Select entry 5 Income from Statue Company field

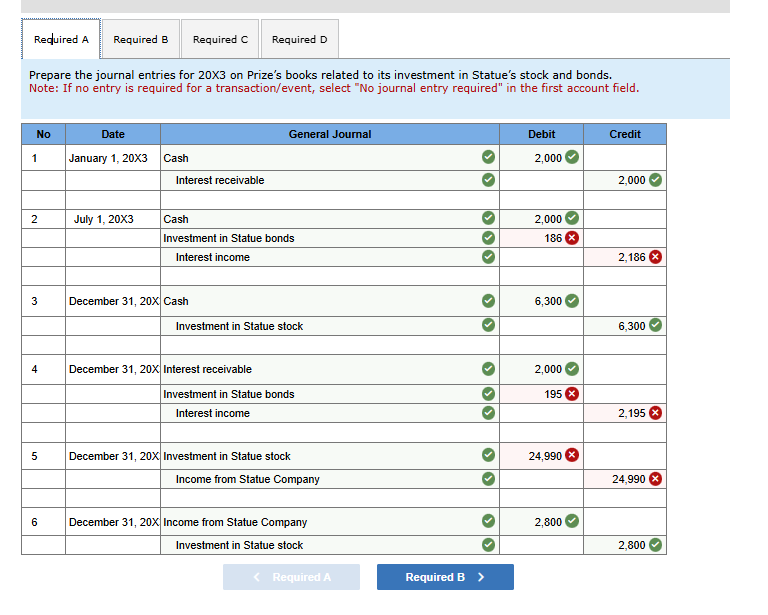(330, 479)
